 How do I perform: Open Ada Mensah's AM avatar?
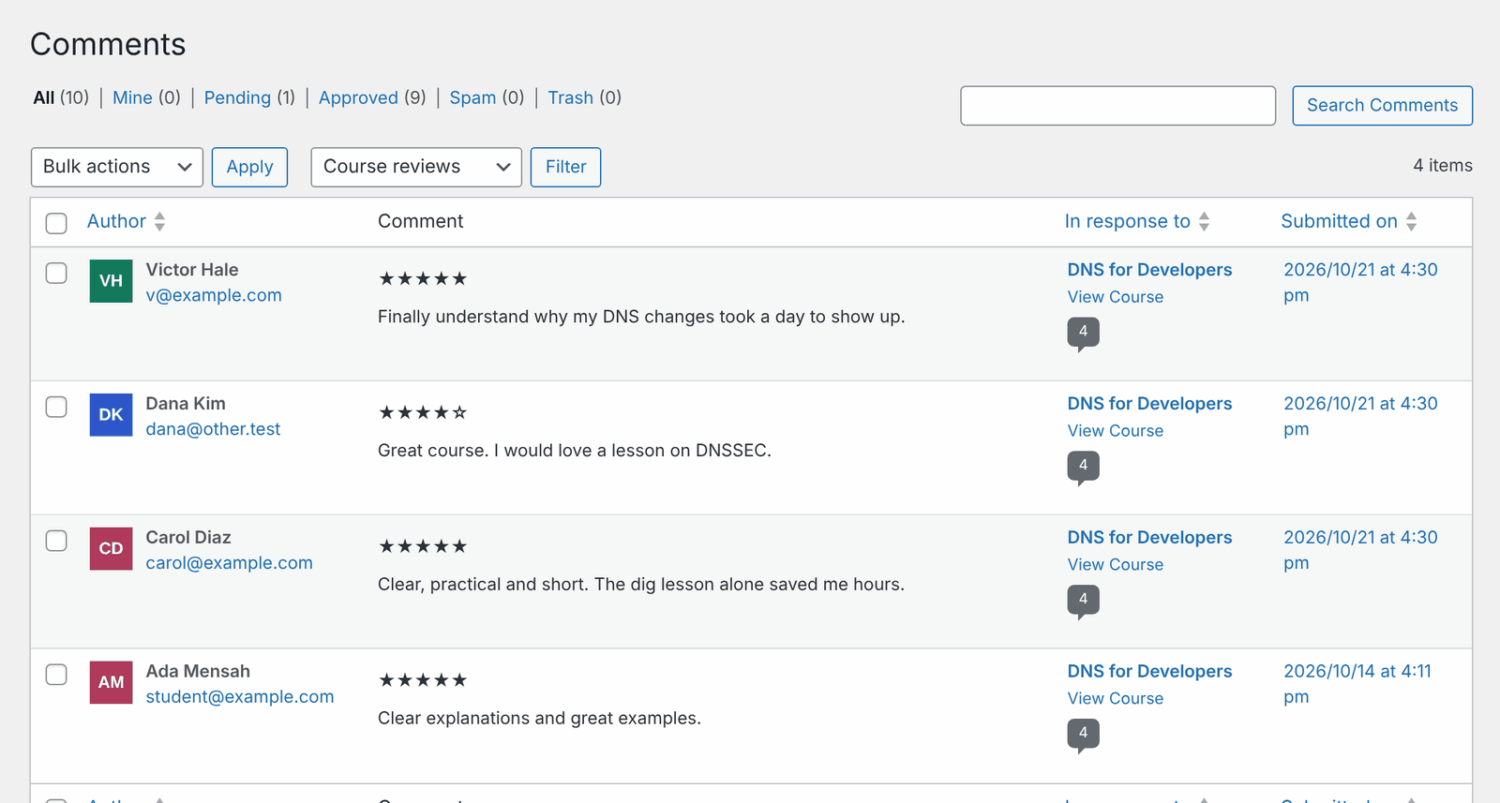pyautogui.click(x=111, y=683)
